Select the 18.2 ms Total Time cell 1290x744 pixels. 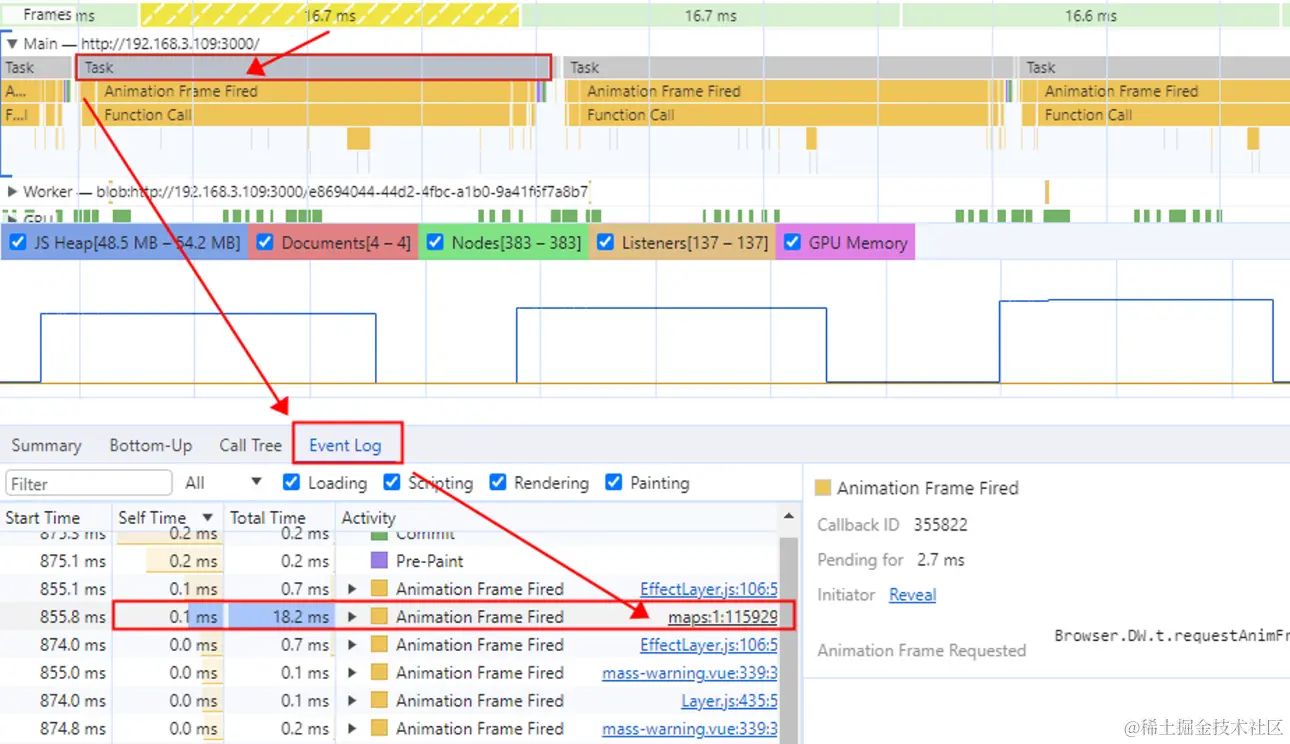(x=280, y=617)
